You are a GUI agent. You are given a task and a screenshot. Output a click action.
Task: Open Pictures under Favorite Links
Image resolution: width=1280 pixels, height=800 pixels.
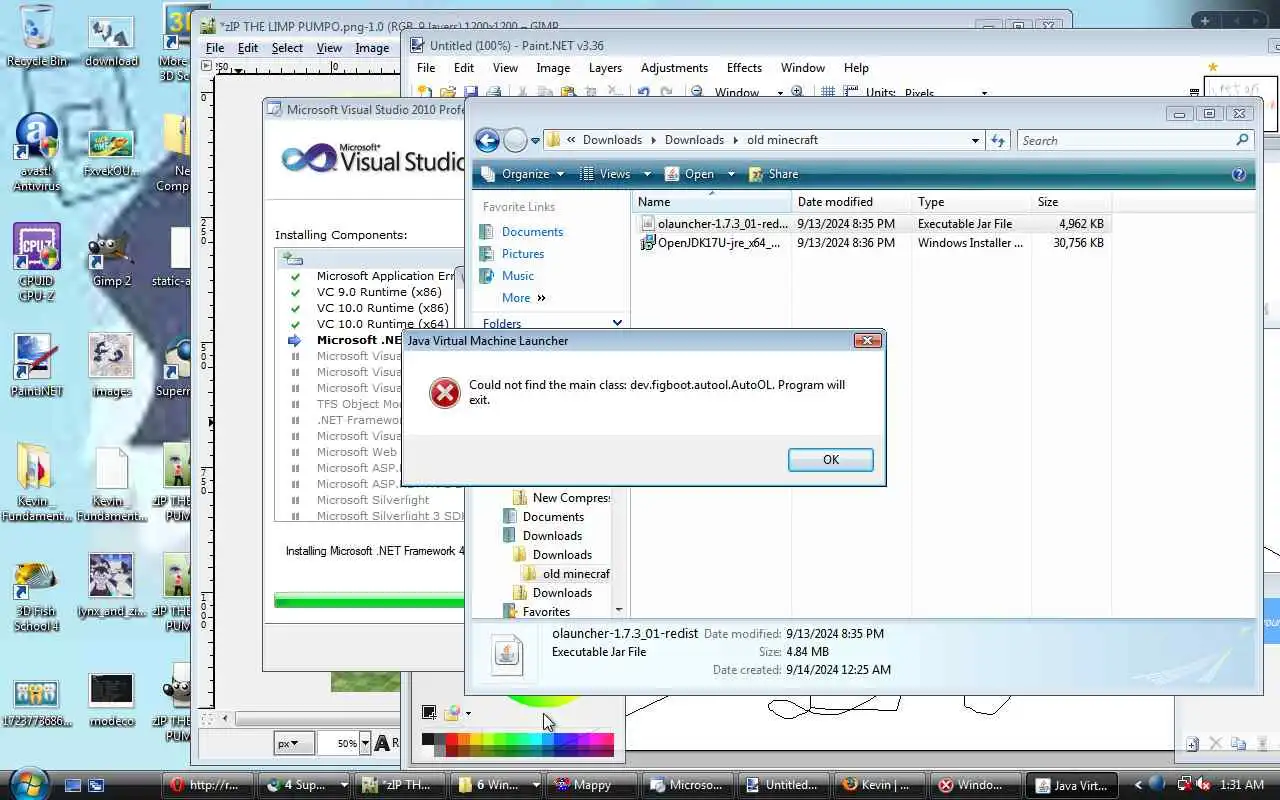tap(522, 254)
